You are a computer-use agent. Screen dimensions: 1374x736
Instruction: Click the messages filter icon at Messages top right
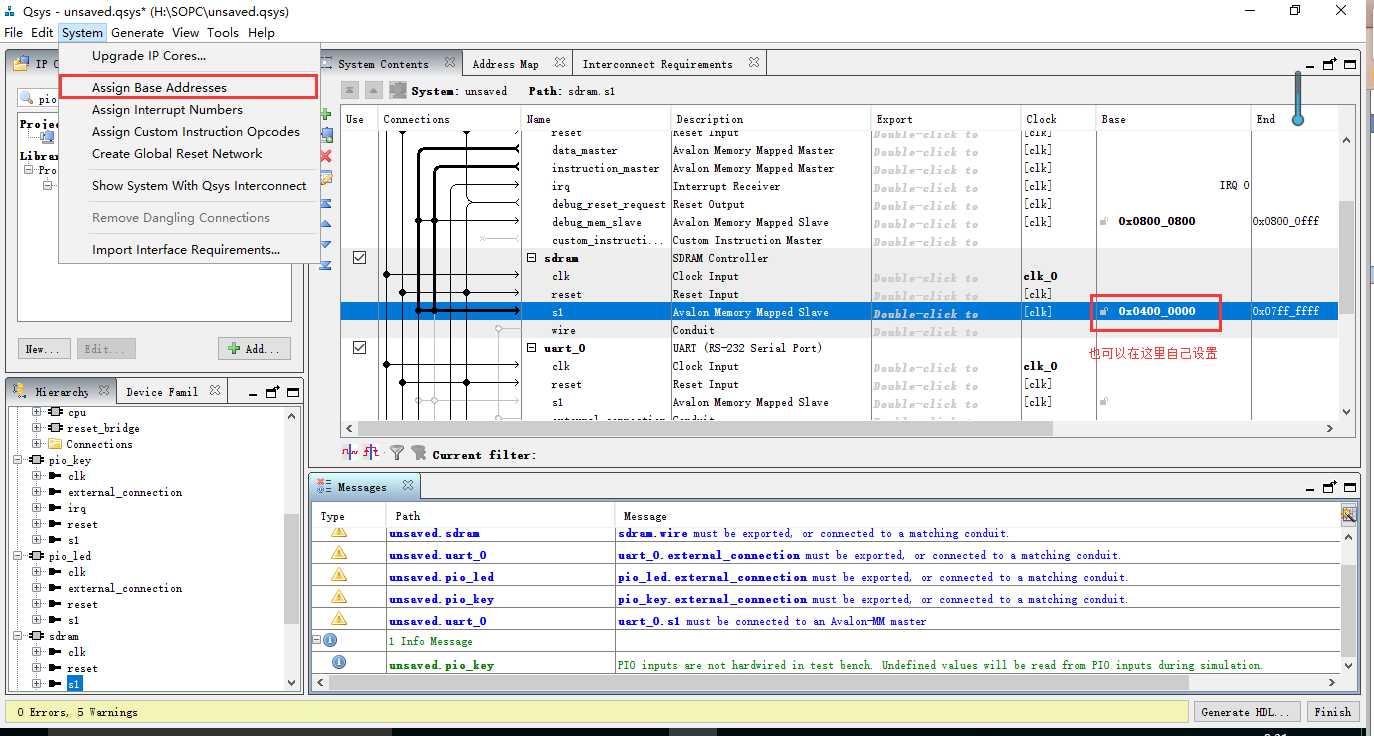click(1349, 515)
